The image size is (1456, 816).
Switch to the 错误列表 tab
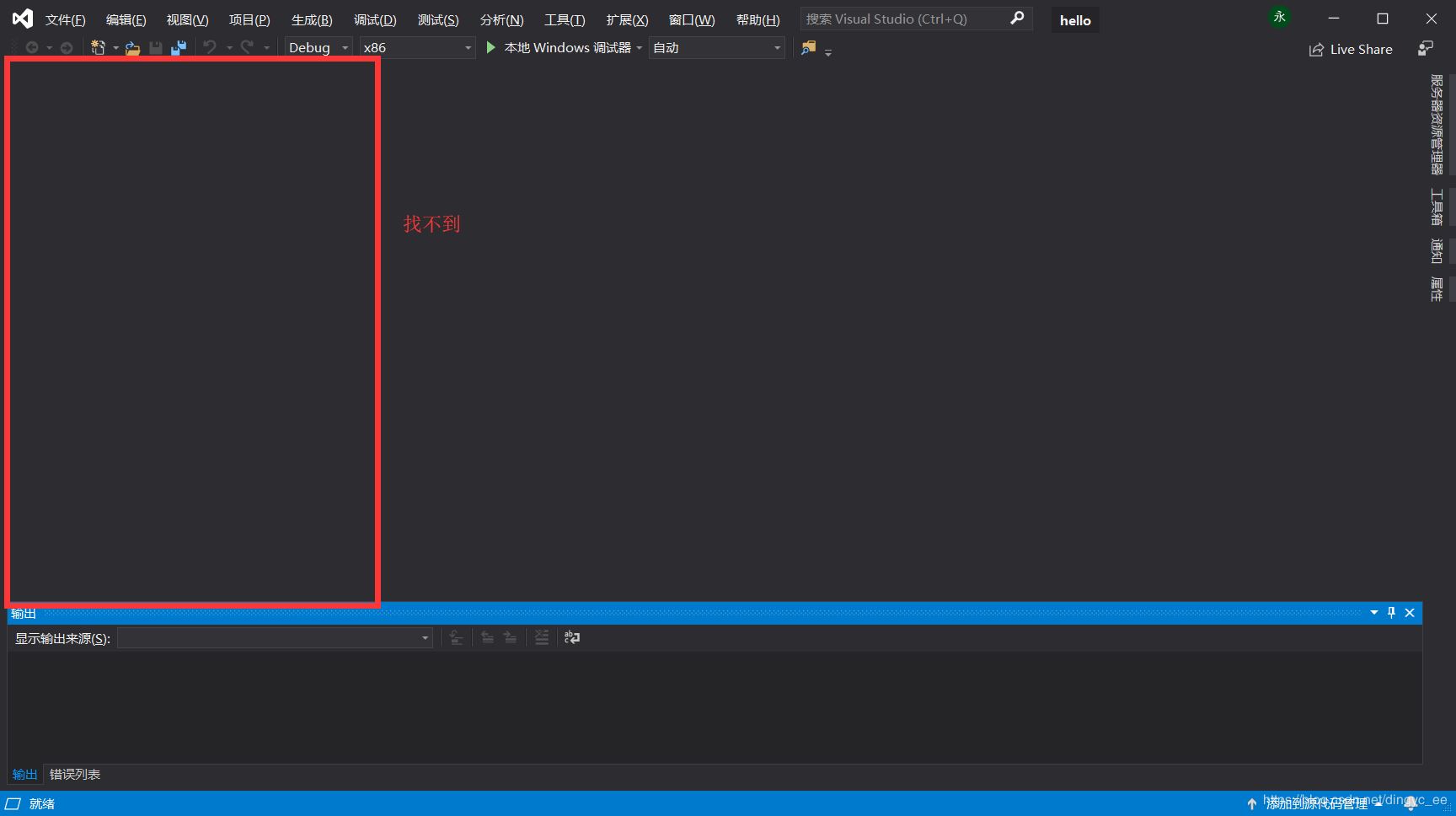pyautogui.click(x=75, y=775)
